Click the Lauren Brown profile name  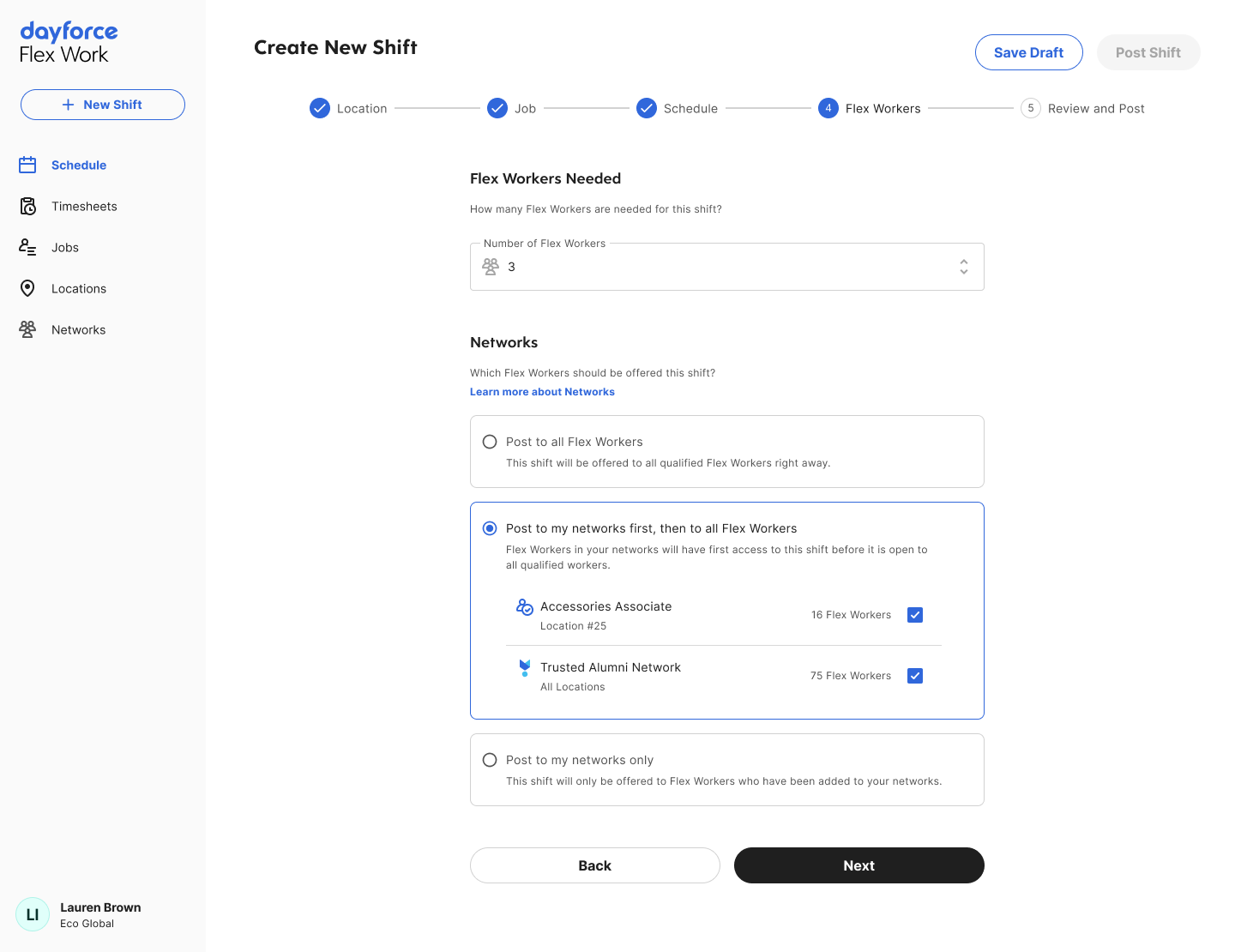click(100, 907)
